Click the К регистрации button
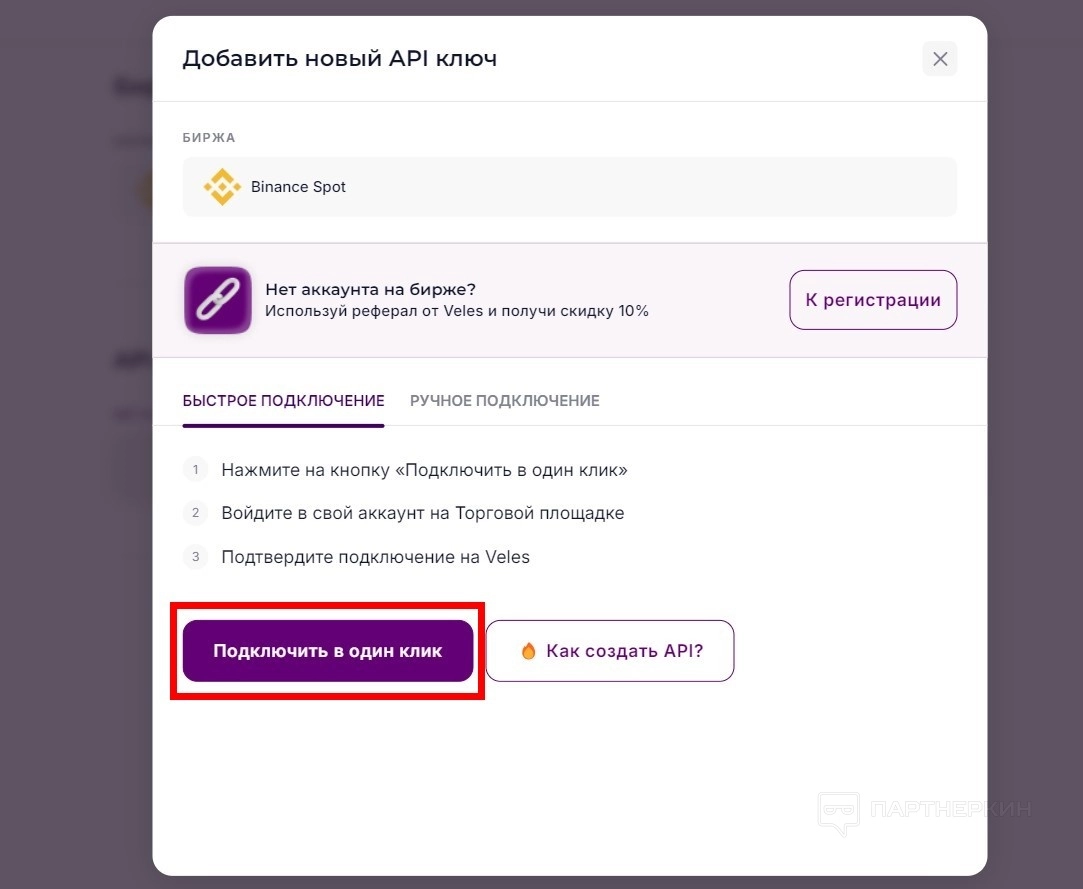1083x889 pixels. tap(873, 300)
